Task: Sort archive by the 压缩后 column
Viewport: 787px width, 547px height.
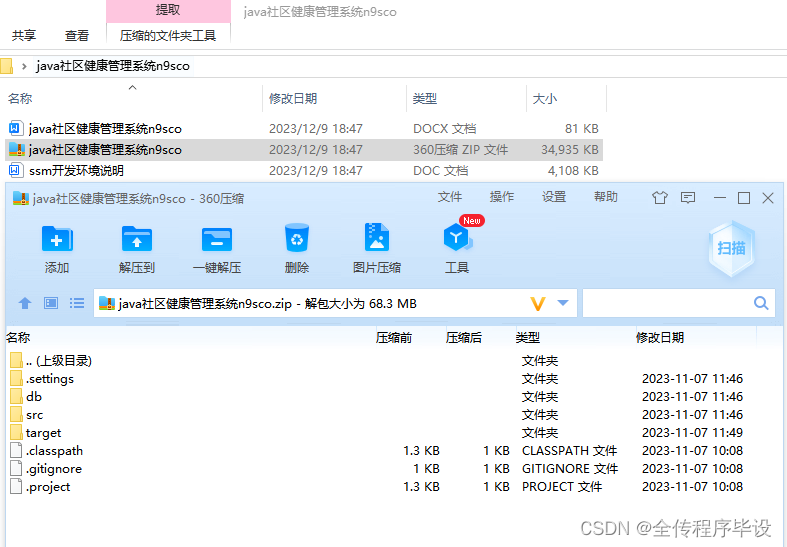Action: tap(463, 338)
